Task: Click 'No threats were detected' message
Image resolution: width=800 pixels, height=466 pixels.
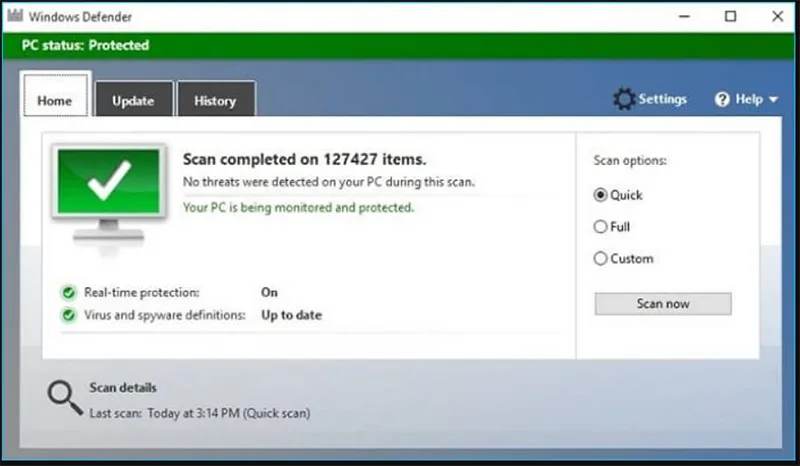Action: (x=329, y=182)
